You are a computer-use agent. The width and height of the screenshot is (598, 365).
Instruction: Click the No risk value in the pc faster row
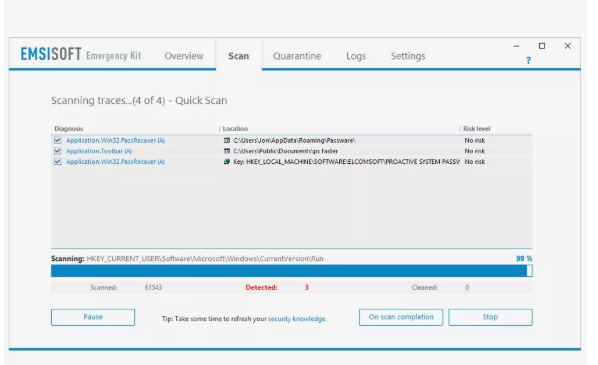[x=475, y=151]
